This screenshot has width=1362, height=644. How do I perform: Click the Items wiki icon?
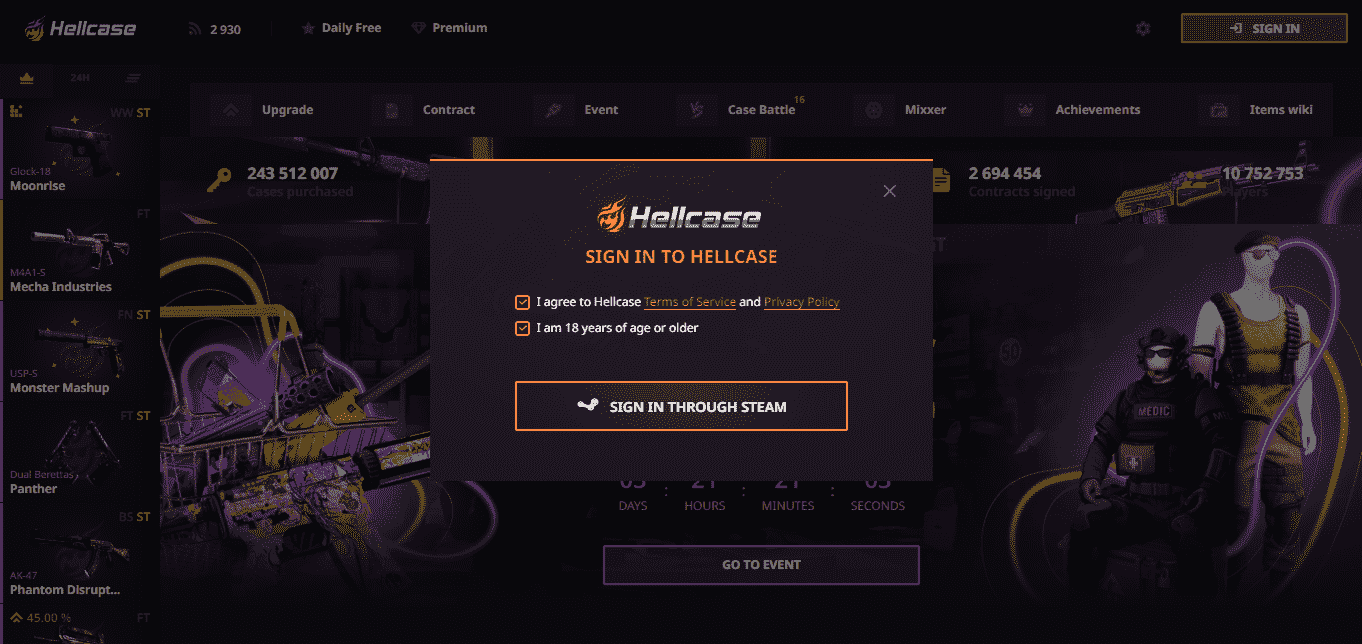tap(1219, 110)
